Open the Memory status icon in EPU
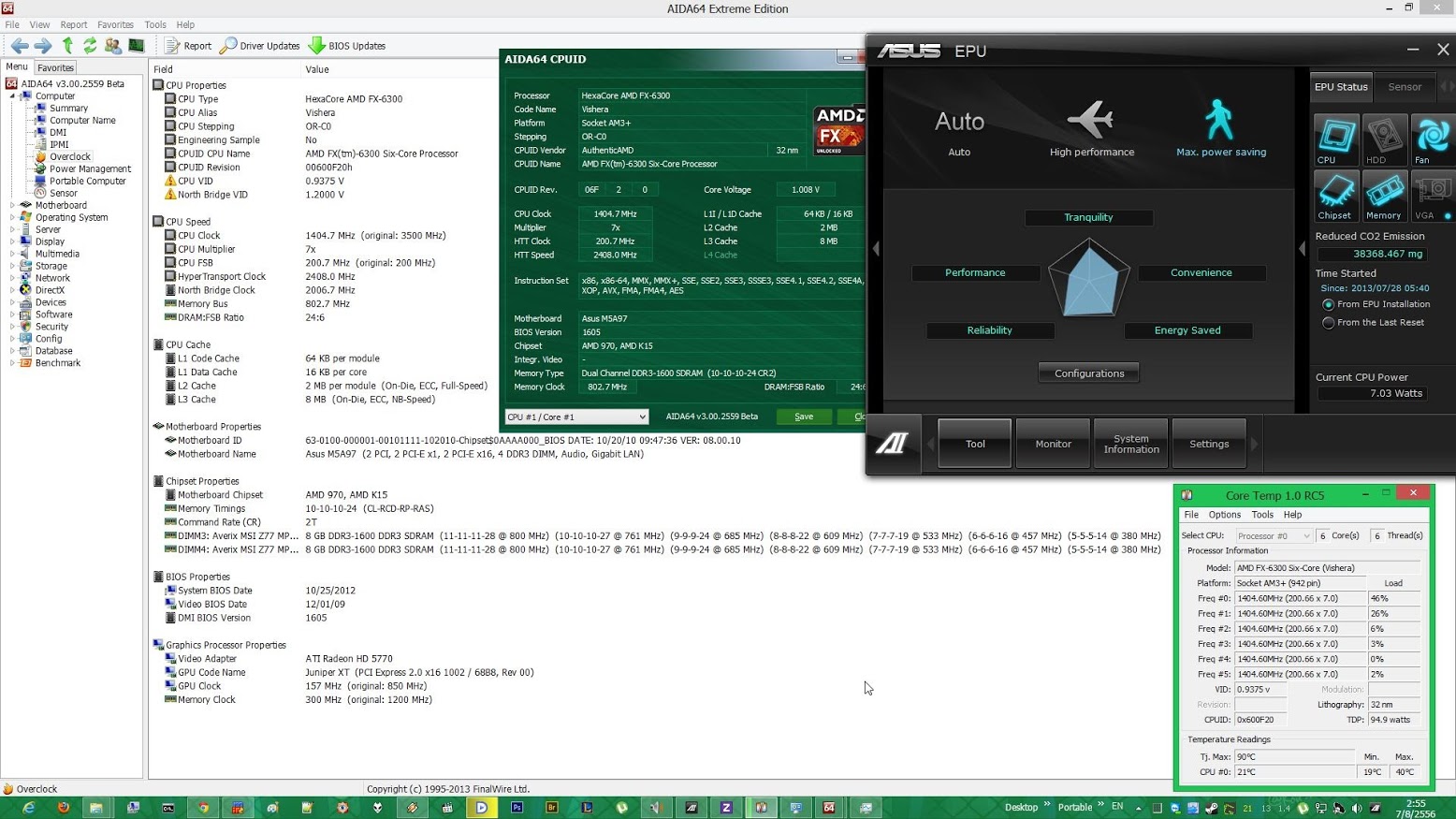This screenshot has height=819, width=1456. [1384, 196]
